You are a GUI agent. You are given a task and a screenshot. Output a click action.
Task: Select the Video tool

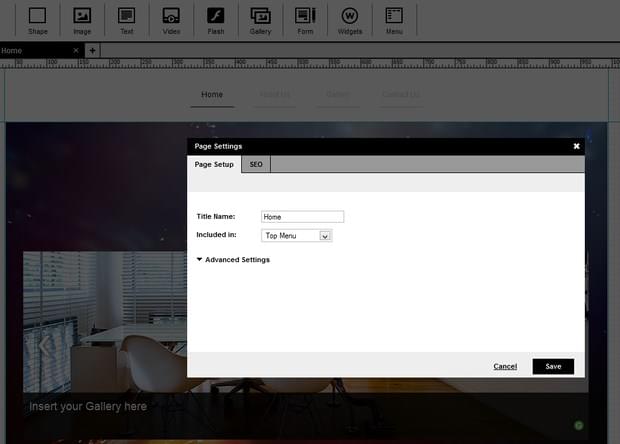coord(171,21)
